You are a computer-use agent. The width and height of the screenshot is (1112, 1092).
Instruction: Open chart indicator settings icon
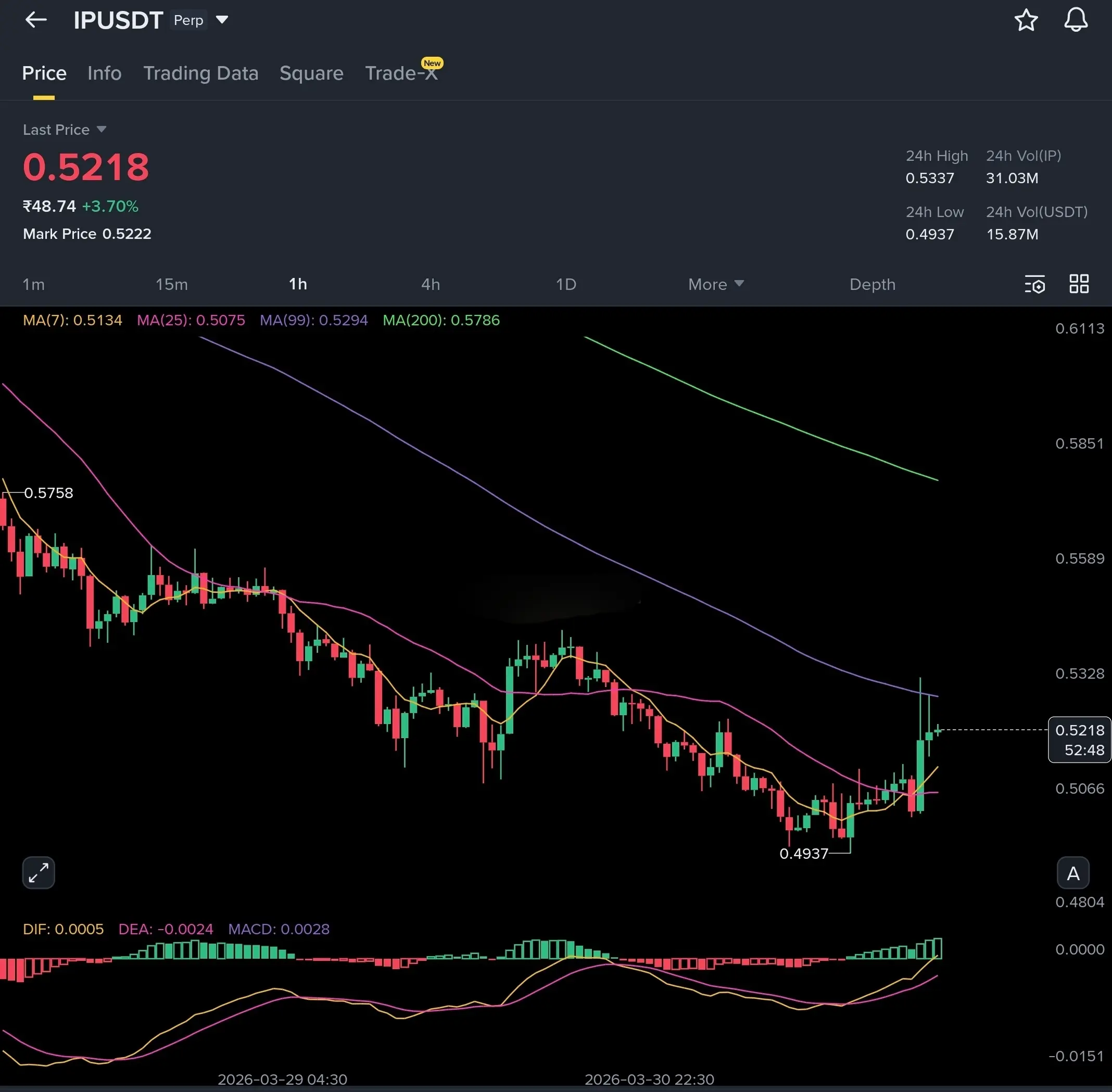coord(1034,284)
